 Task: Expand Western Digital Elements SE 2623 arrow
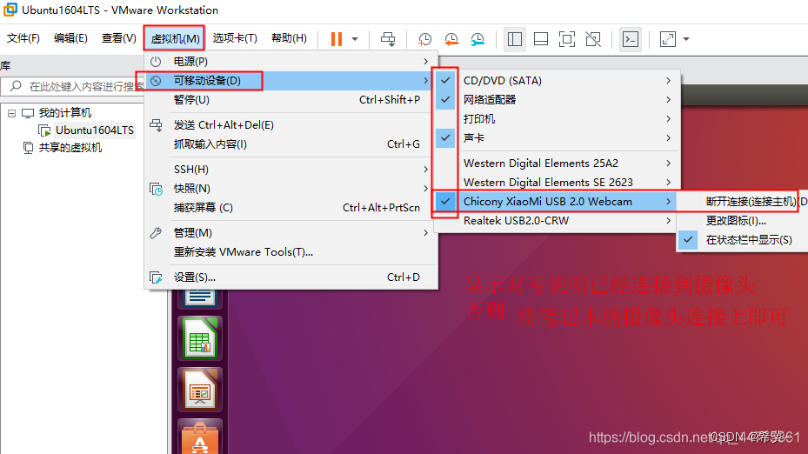(668, 182)
